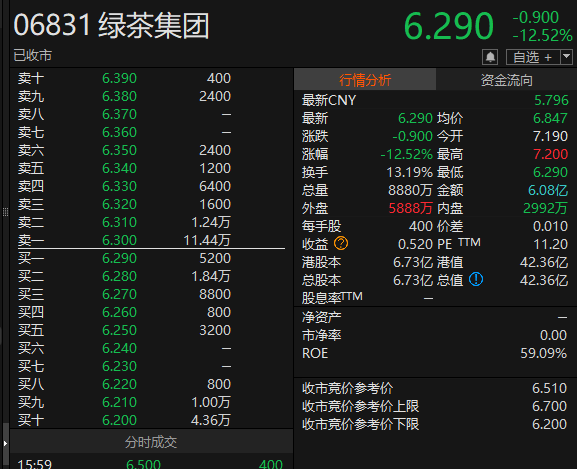Viewport: 577px width, 469px height.
Task: Select the 买四 price 6.260
Action: pos(119,312)
